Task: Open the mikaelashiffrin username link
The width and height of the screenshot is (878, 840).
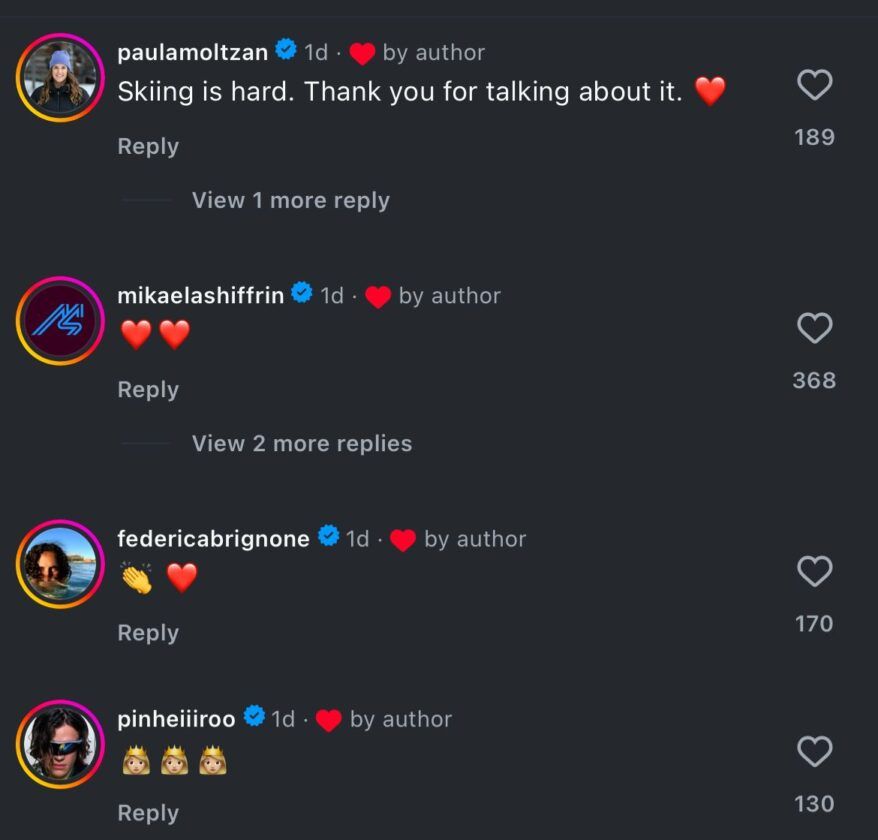Action: [200, 295]
